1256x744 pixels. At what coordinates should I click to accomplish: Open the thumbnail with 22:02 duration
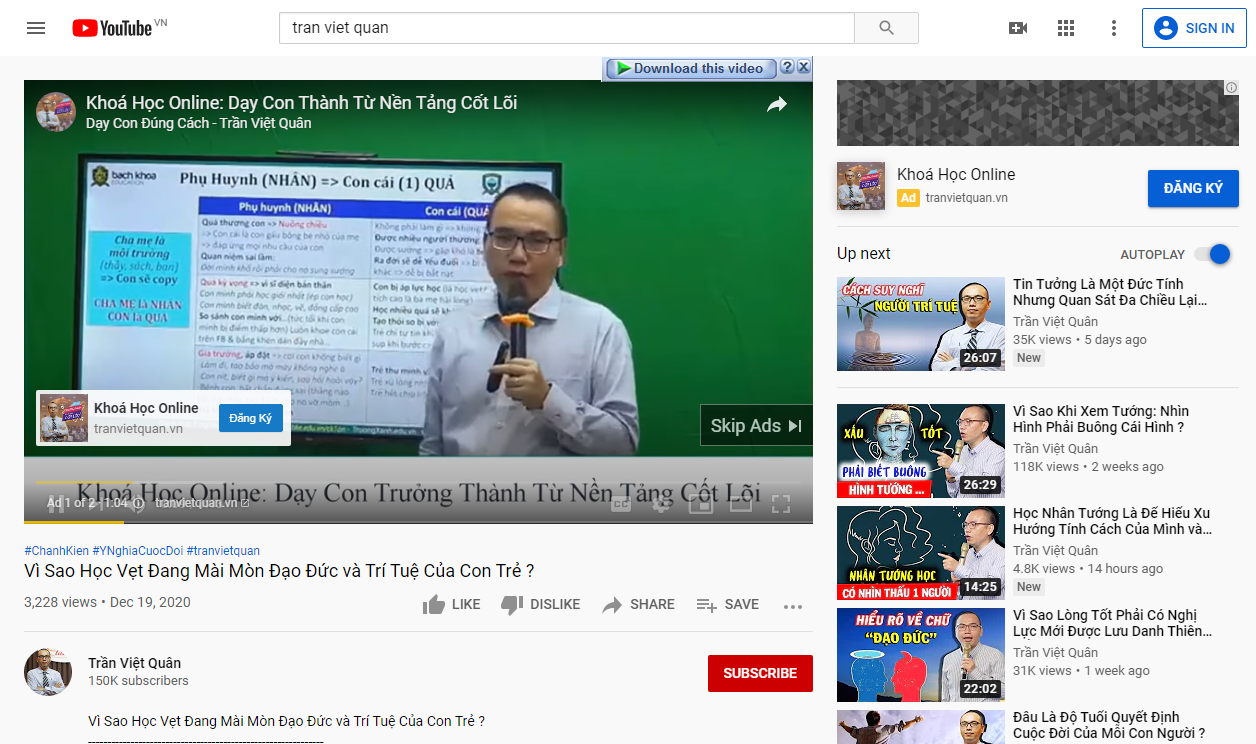coord(921,655)
